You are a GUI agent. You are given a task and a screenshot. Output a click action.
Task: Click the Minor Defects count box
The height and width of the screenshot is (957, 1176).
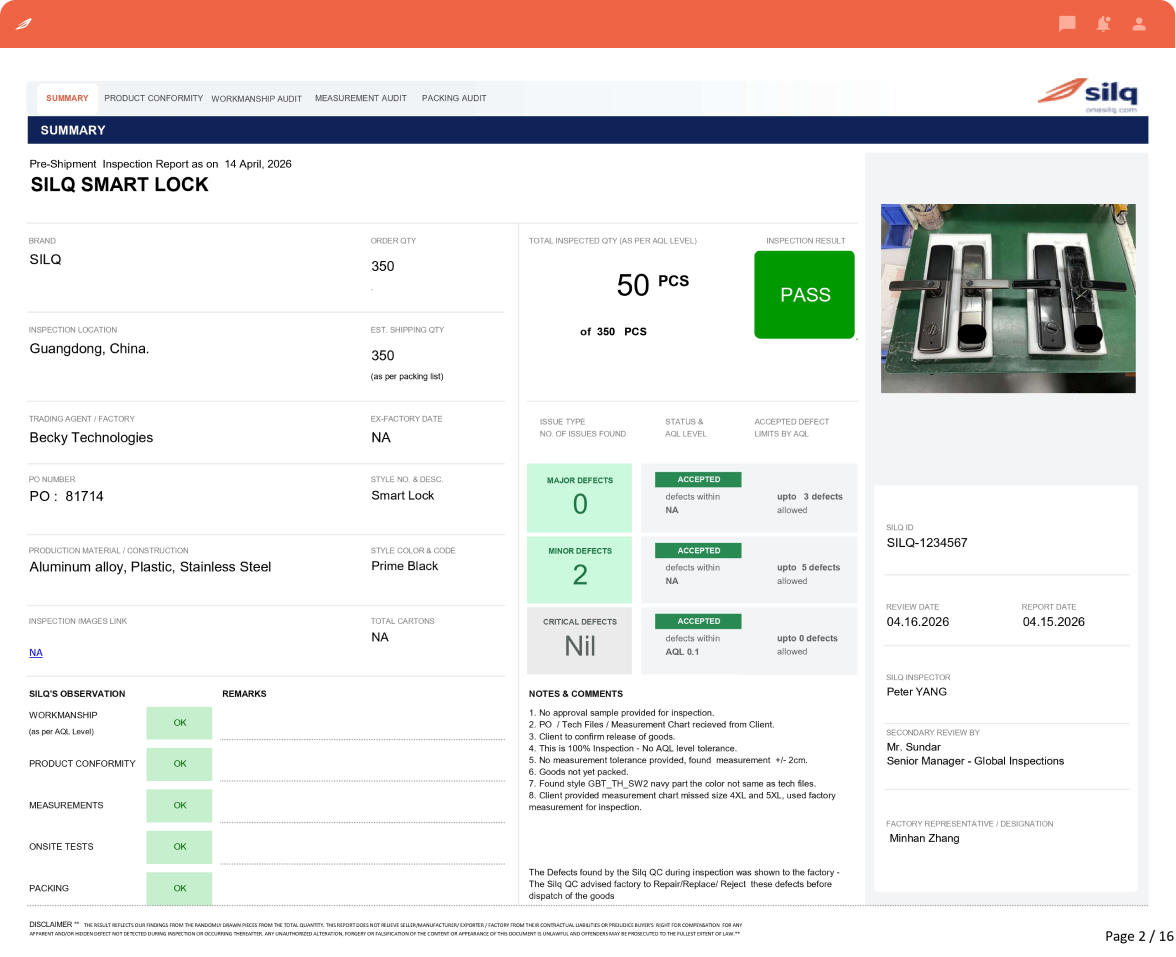[x=580, y=569]
